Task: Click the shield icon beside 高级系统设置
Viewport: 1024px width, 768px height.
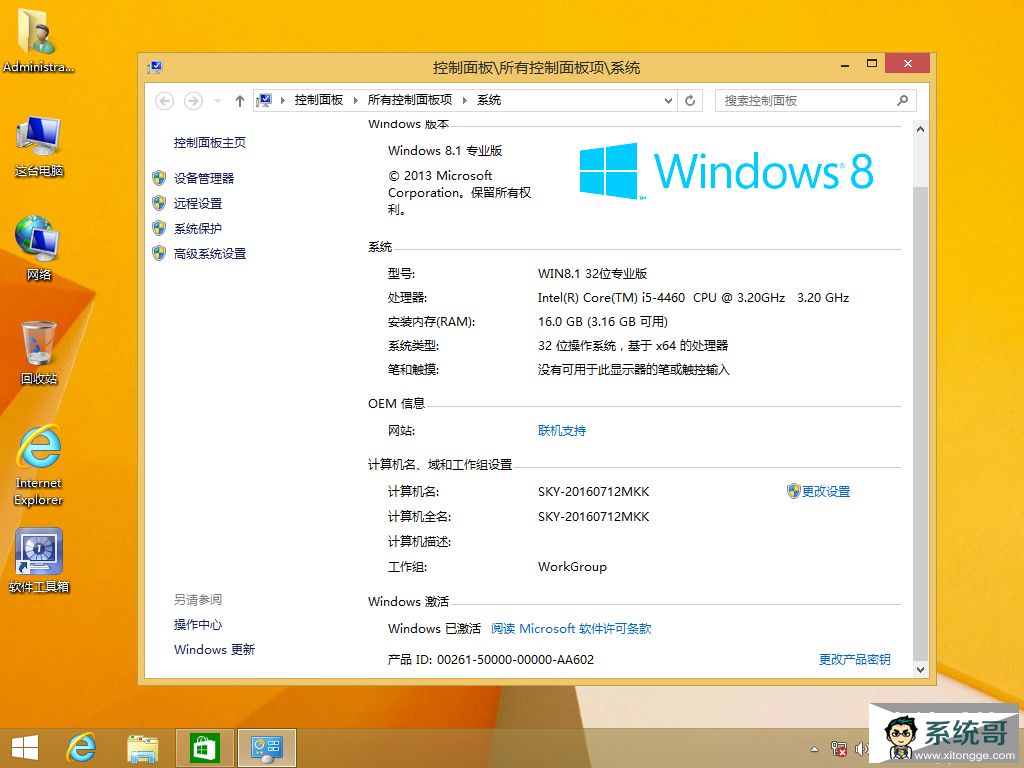Action: (x=159, y=253)
